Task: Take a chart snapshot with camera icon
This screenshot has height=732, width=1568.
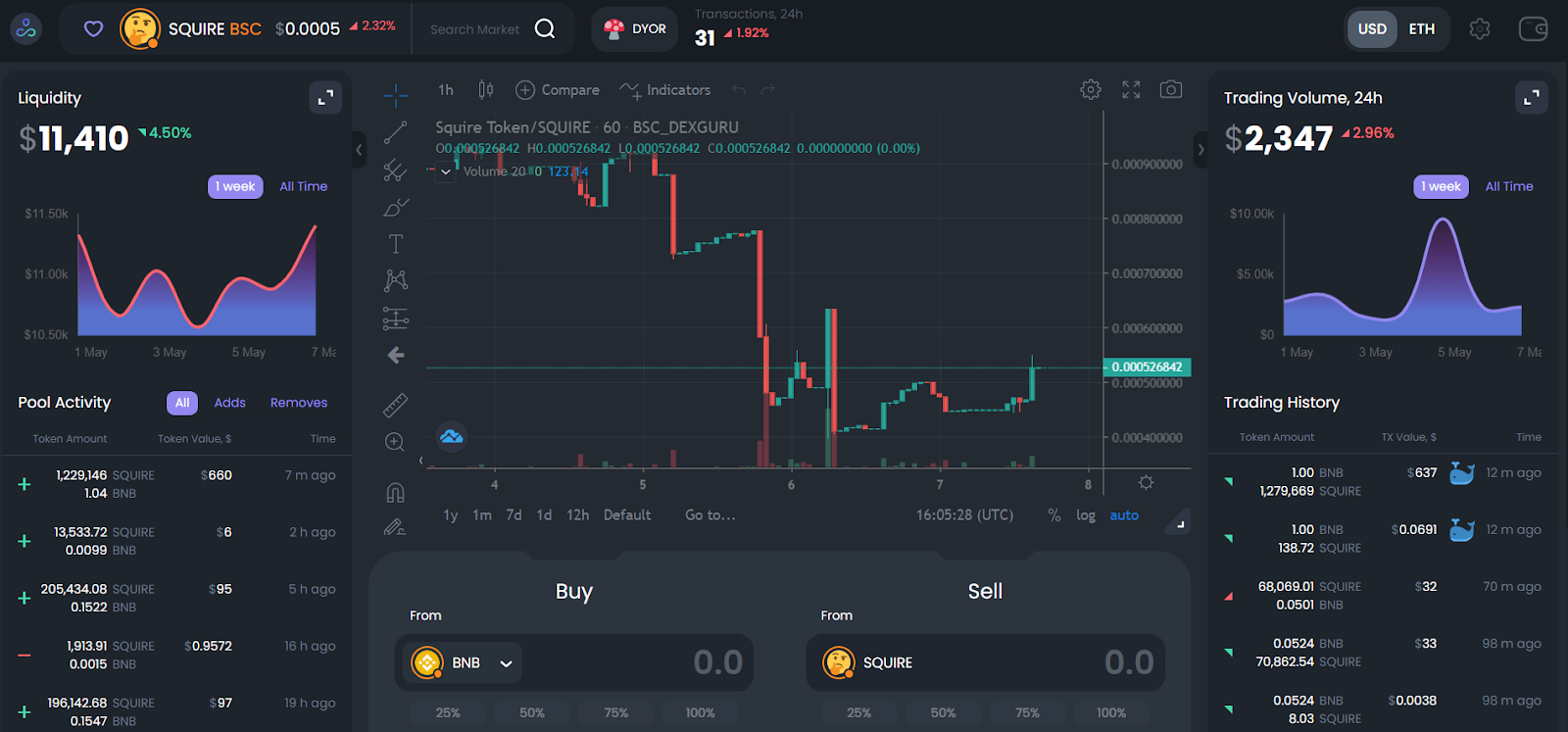Action: [x=1171, y=90]
